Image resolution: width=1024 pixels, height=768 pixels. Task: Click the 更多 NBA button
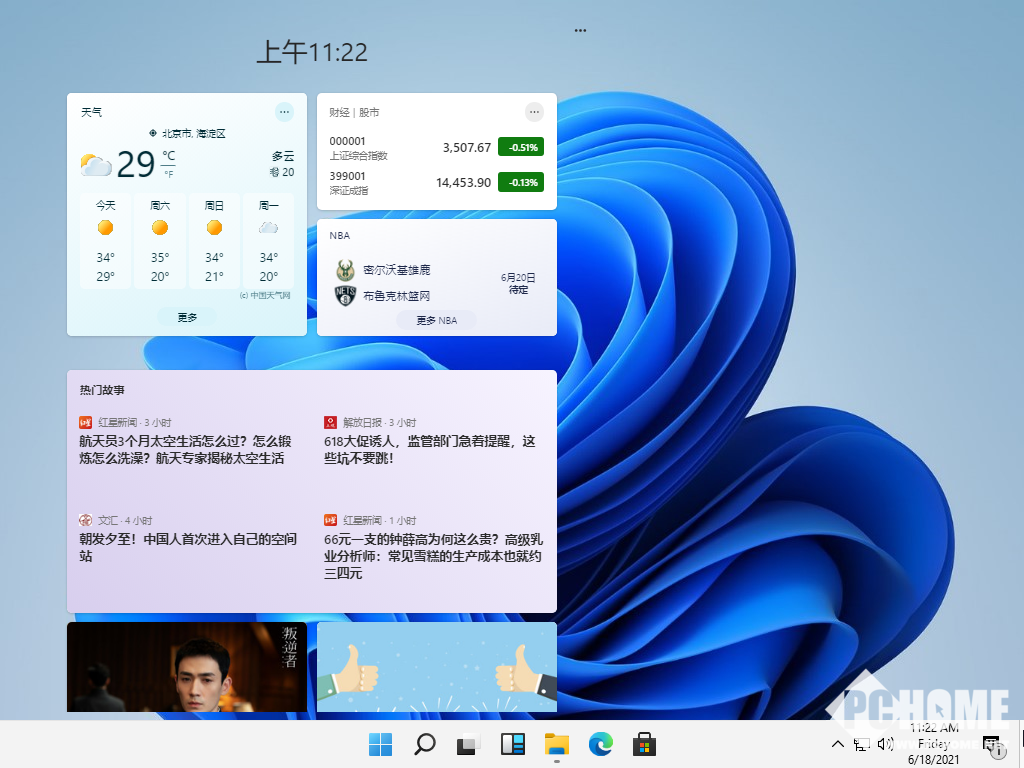(x=436, y=320)
